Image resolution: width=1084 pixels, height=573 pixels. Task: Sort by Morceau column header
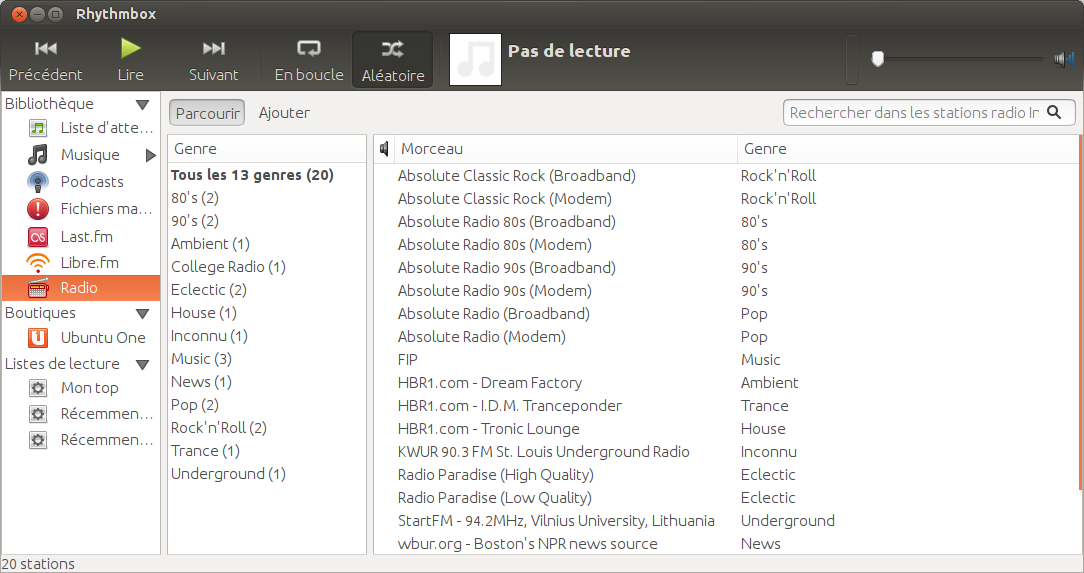(566, 149)
